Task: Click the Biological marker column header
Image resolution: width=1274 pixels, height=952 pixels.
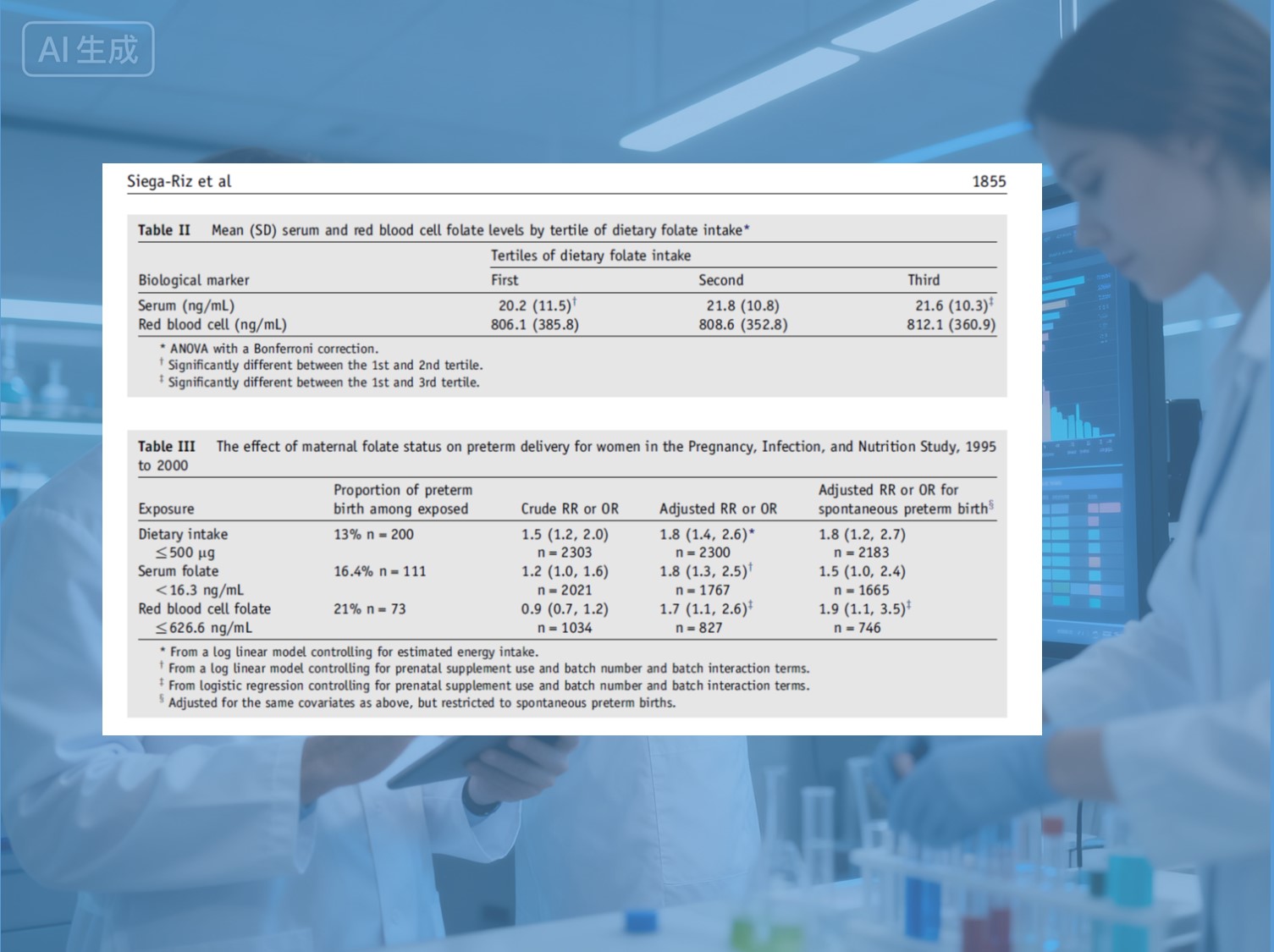Action: pyautogui.click(x=194, y=280)
